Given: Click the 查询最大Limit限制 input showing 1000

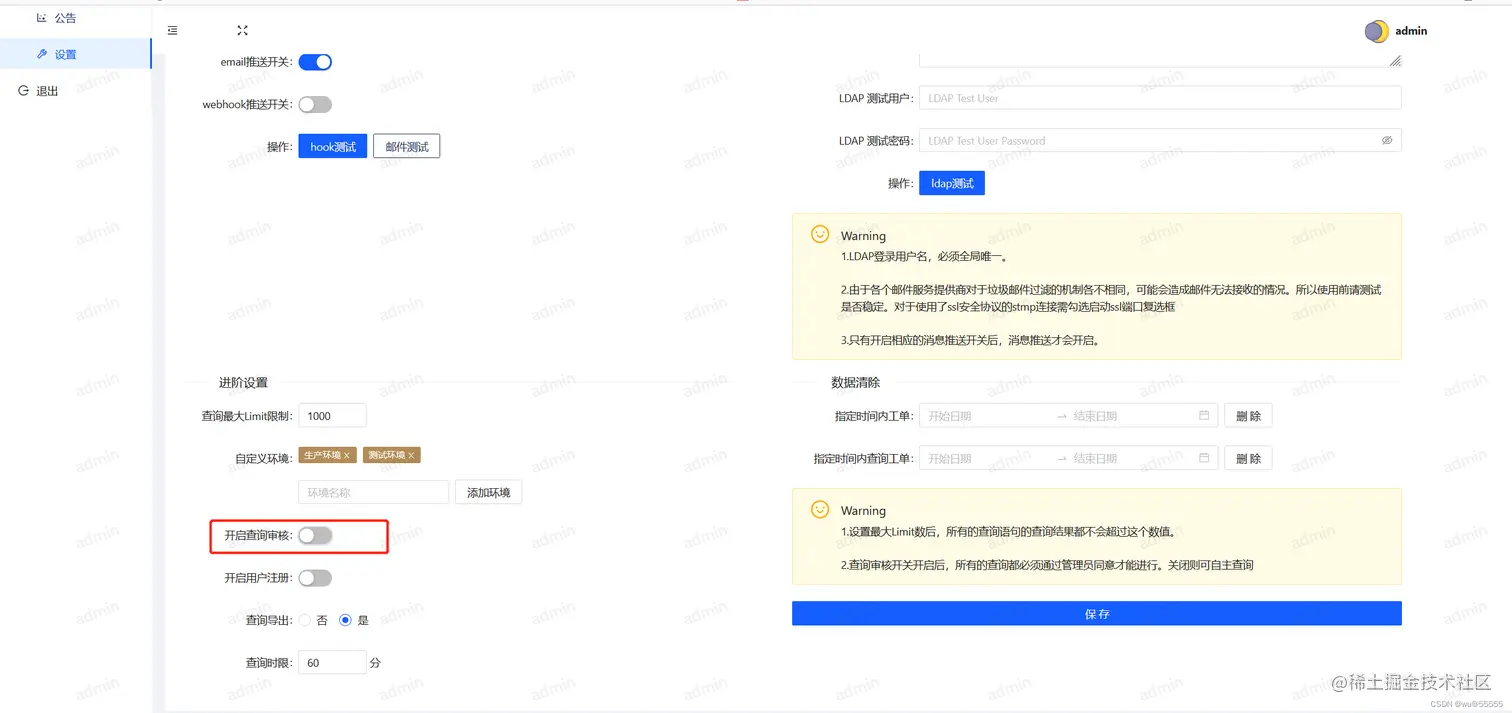Looking at the screenshot, I should tap(332, 415).
